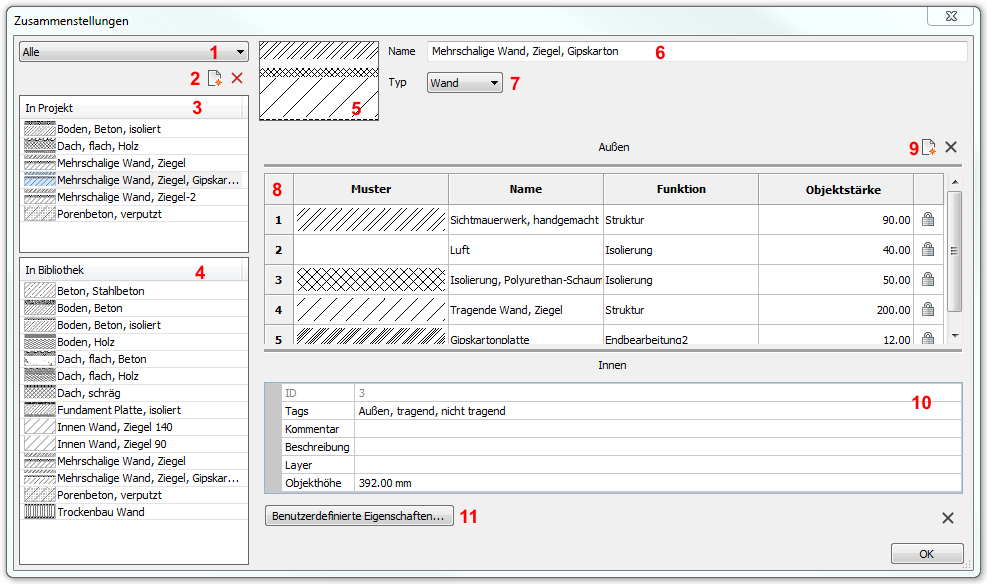Click the empty Kommentar property value field
987x584 pixels.
[x=658, y=429]
